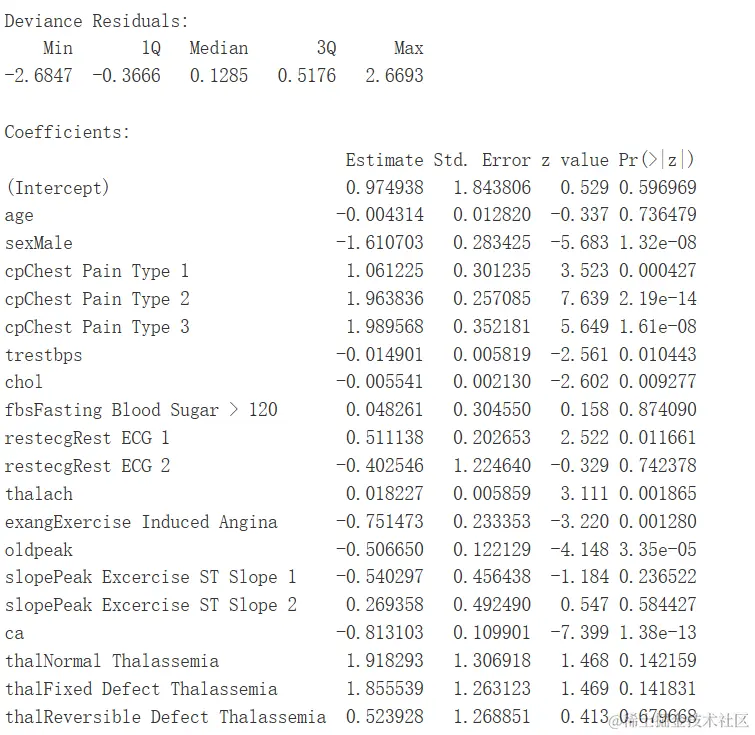Click the watermark text at bottom right
The width and height of the screenshot is (755, 735).
(678, 721)
